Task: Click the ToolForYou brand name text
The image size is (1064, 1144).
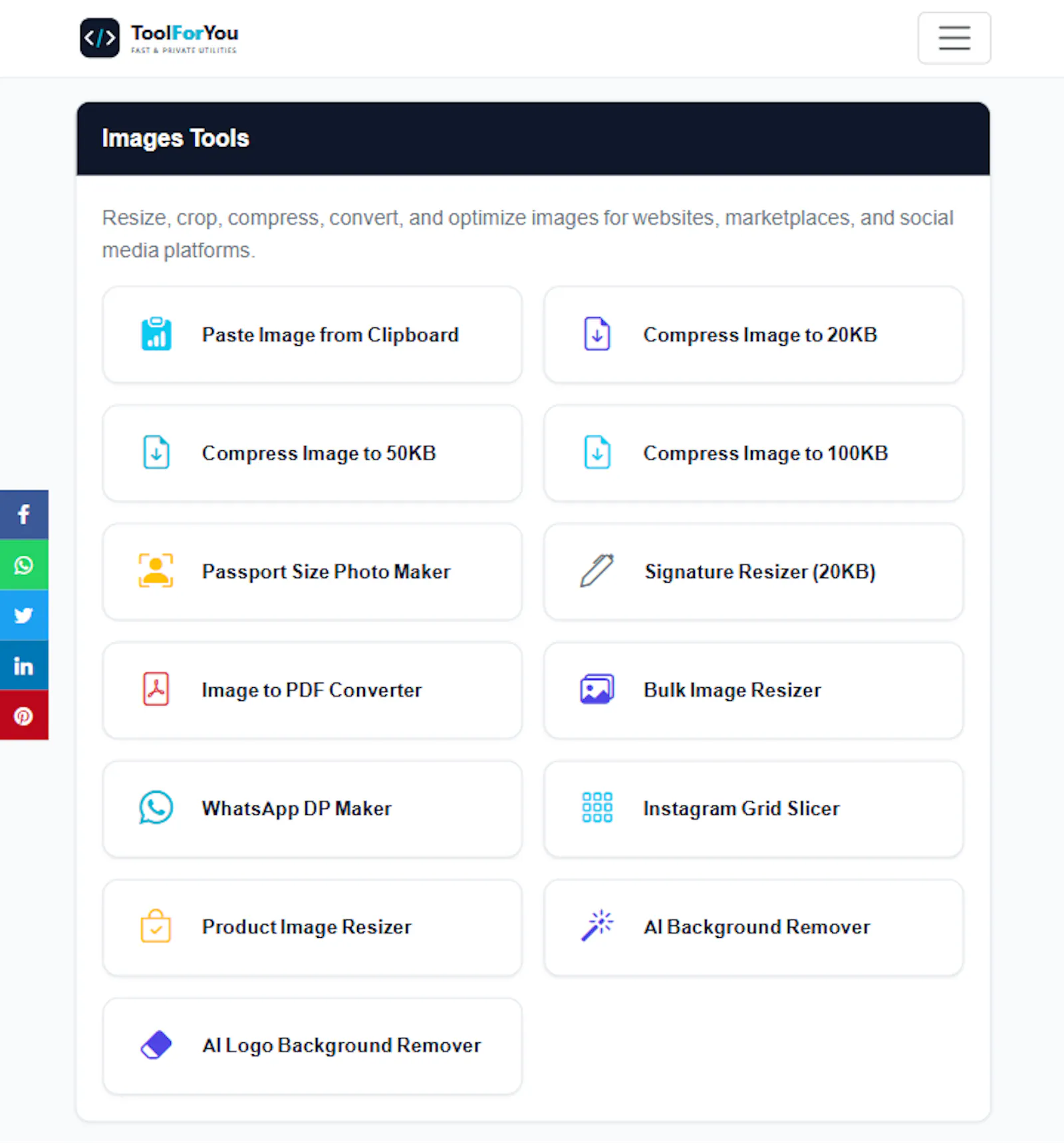Action: coord(184,33)
